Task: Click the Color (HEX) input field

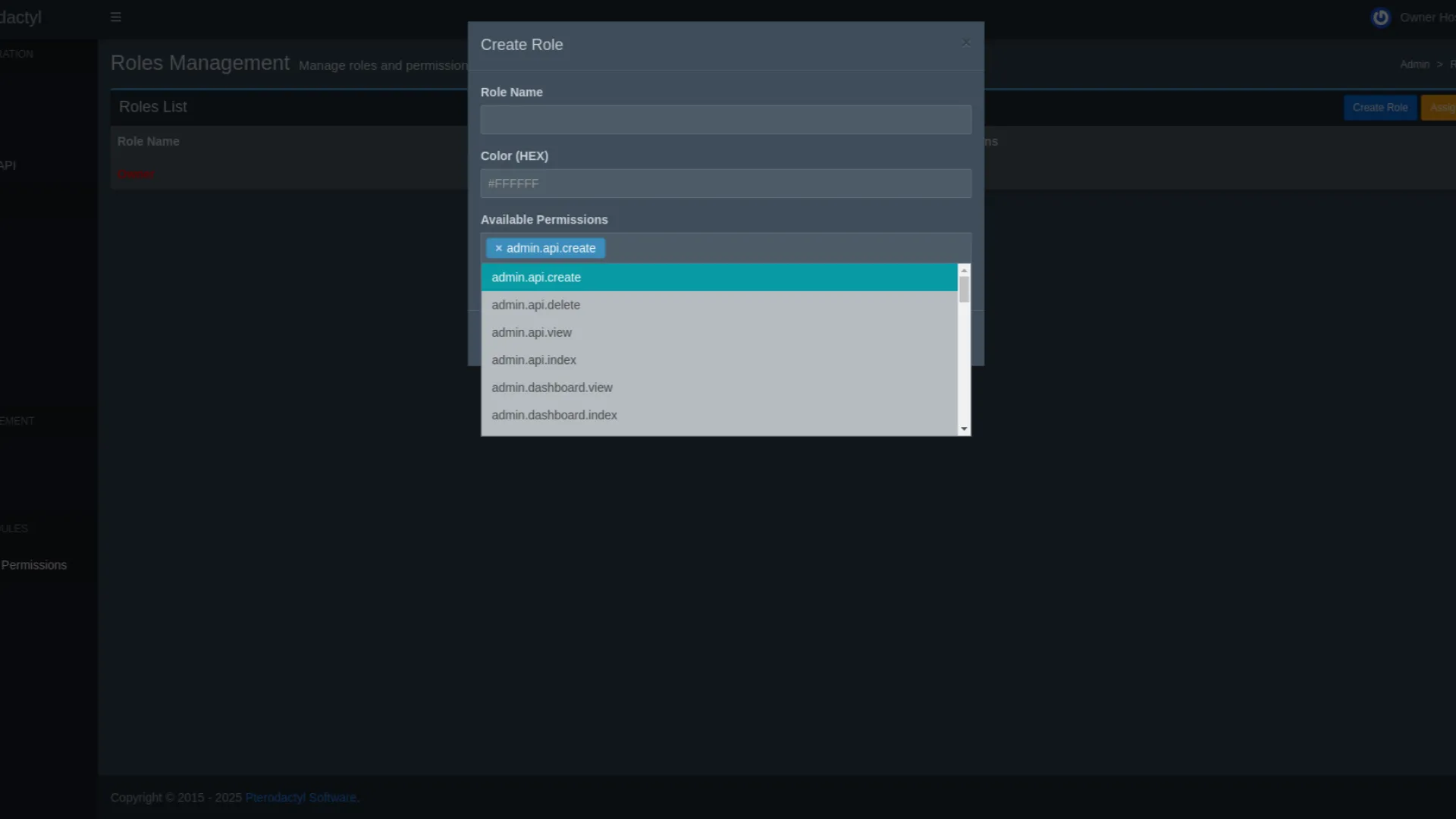Action: pos(725,184)
